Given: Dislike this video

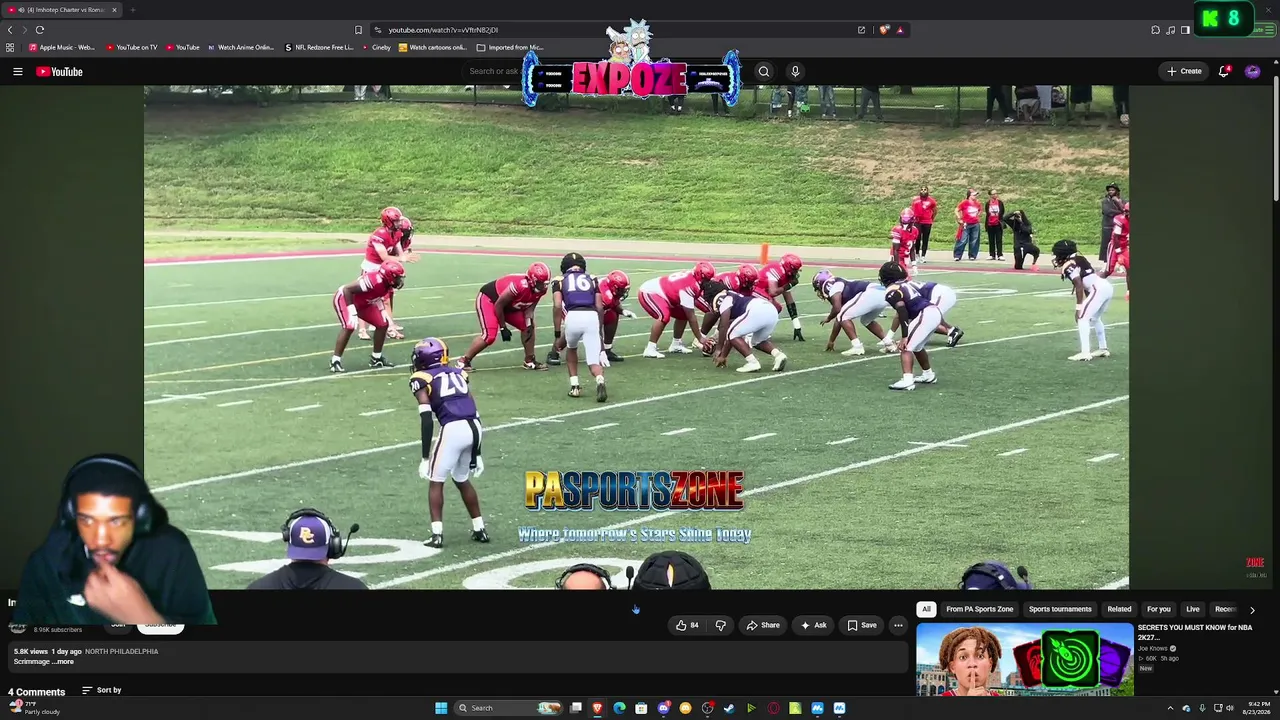Looking at the screenshot, I should 720,625.
